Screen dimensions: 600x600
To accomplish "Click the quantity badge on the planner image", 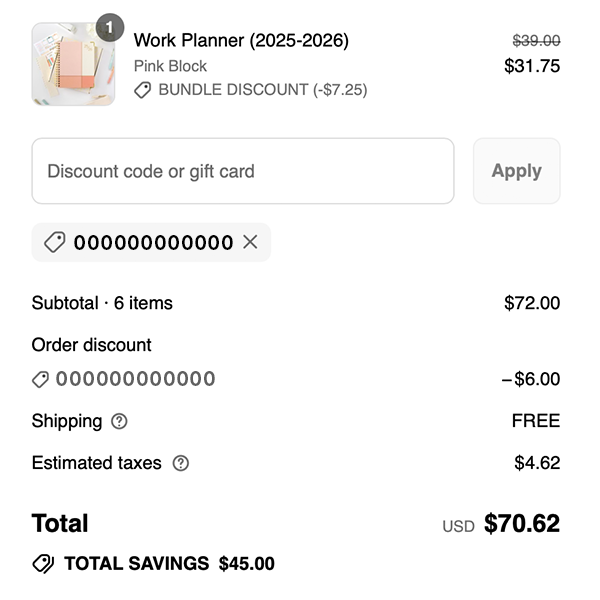I will click(x=109, y=27).
